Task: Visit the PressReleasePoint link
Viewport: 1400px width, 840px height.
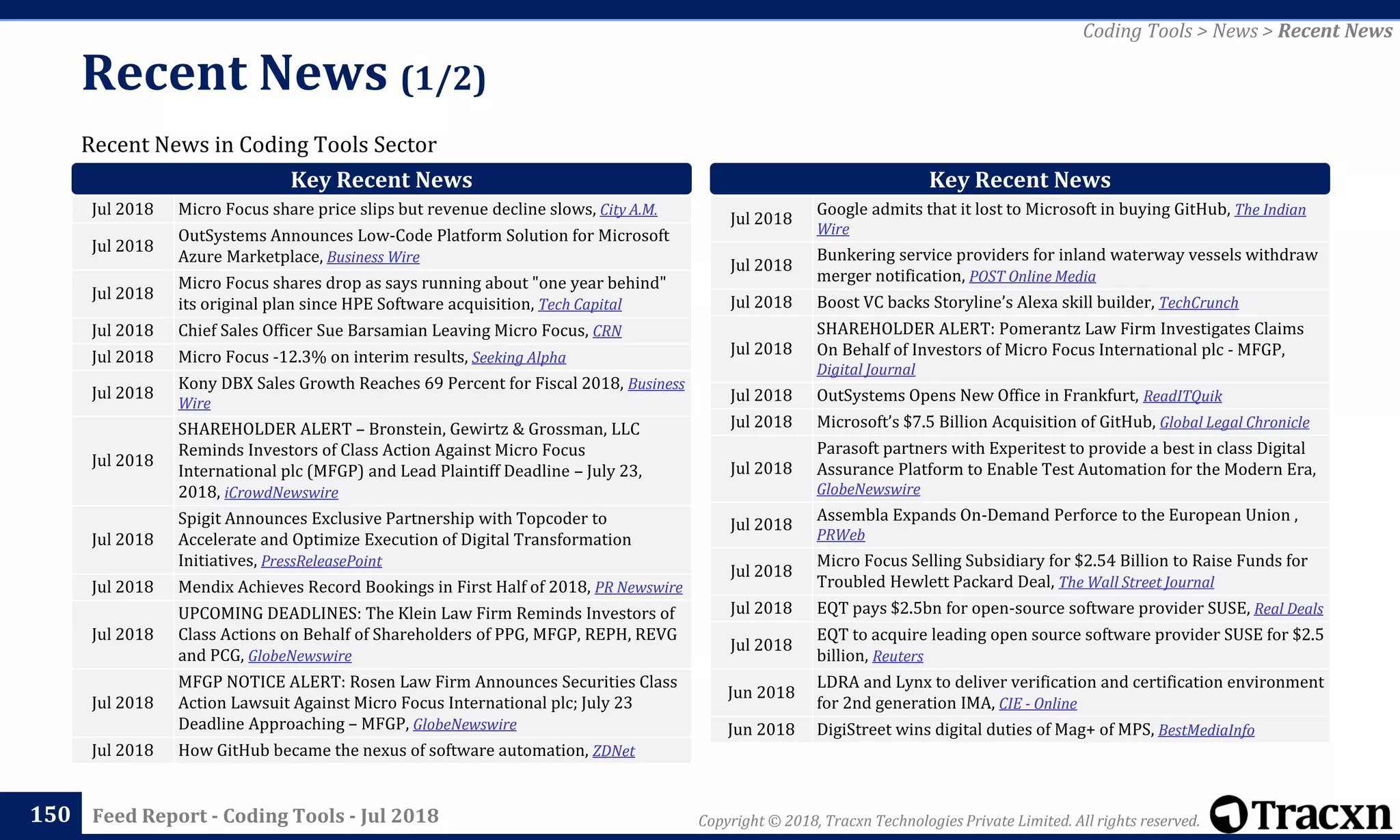Action: coord(321,561)
